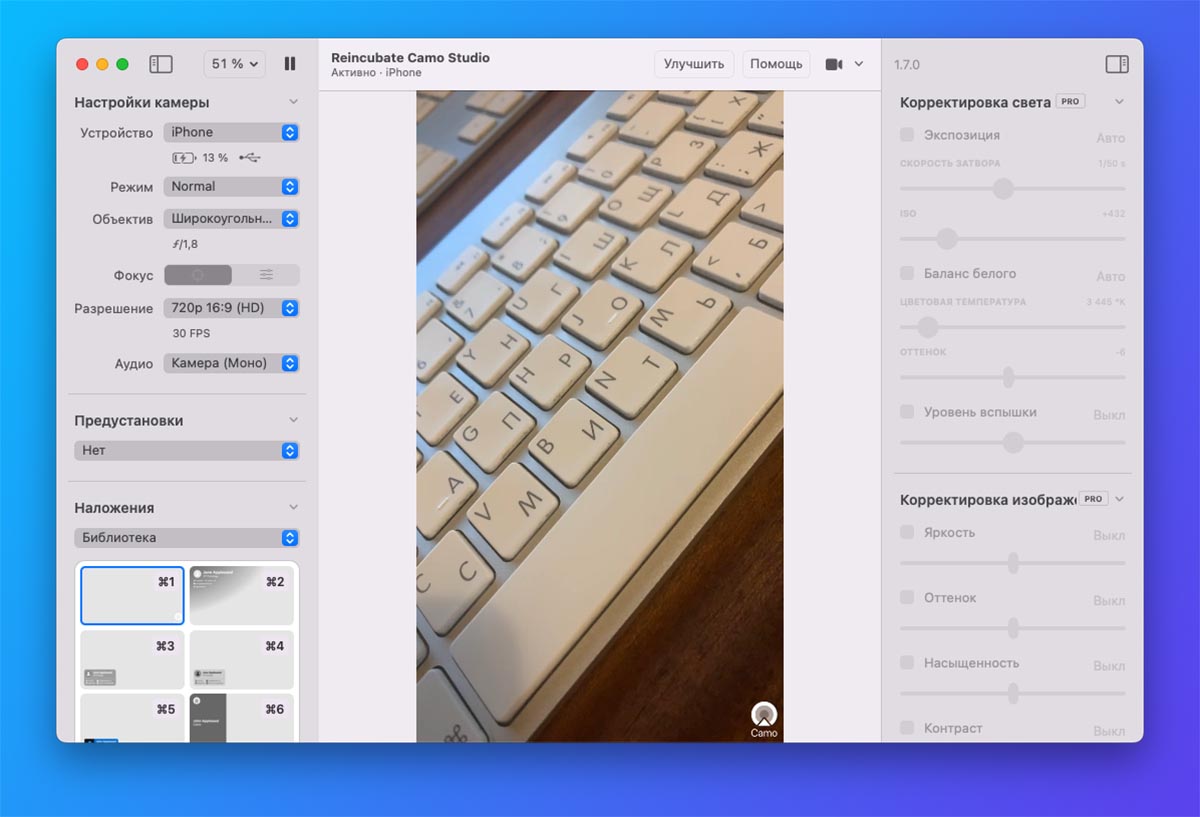Select overlay thumbnail ⌘6
The height and width of the screenshot is (817, 1200).
pos(241,718)
